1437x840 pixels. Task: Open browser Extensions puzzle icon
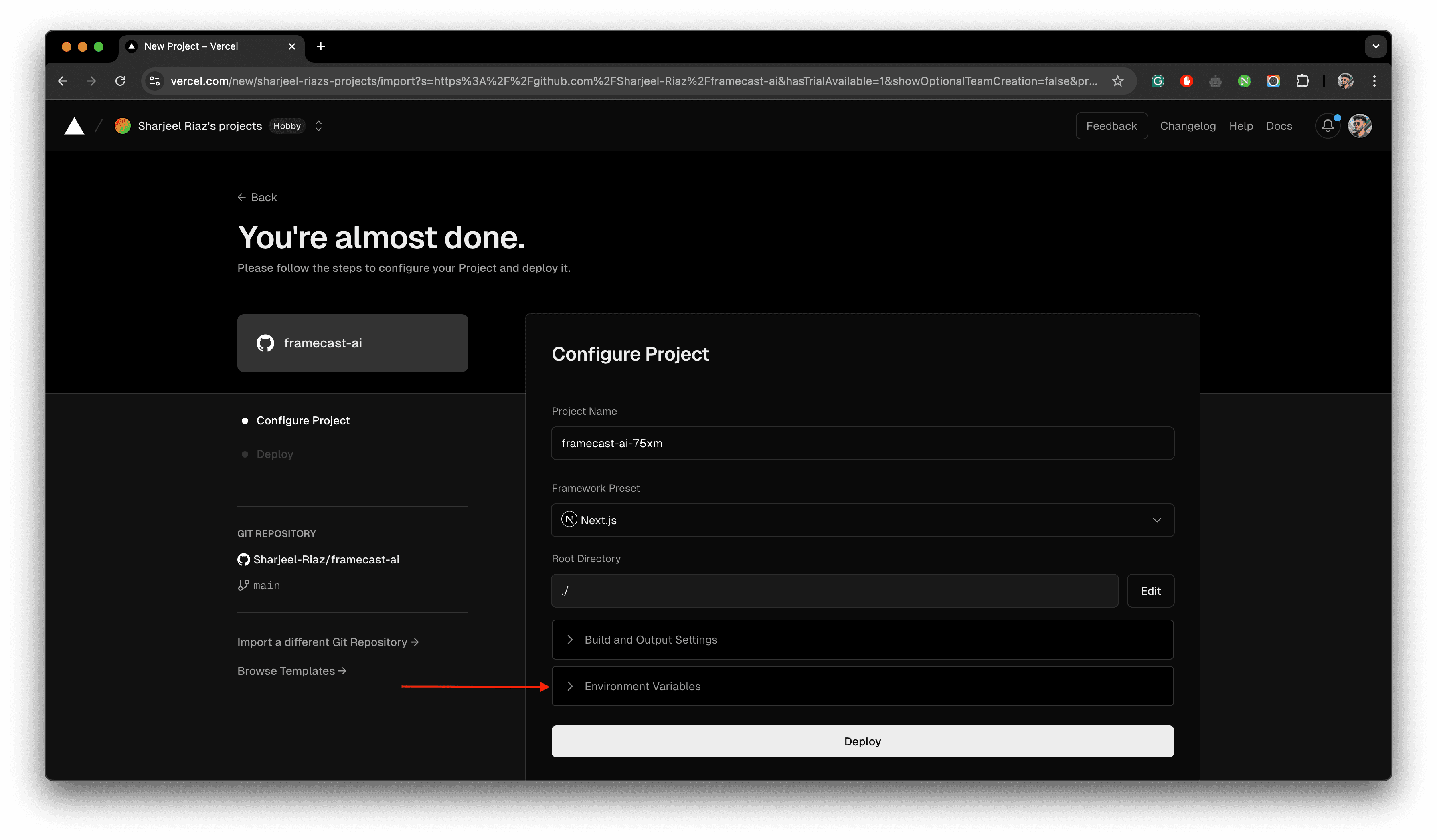click(1302, 81)
